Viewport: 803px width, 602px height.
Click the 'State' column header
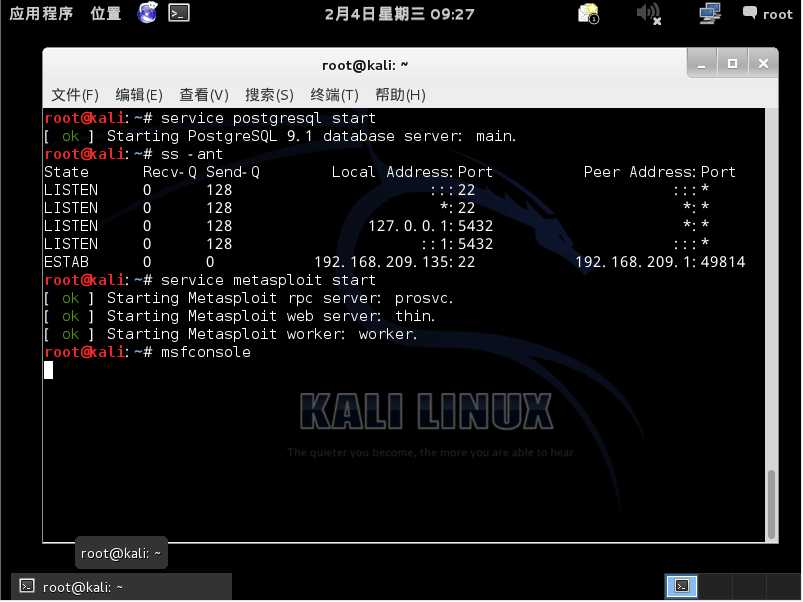[x=66, y=172]
